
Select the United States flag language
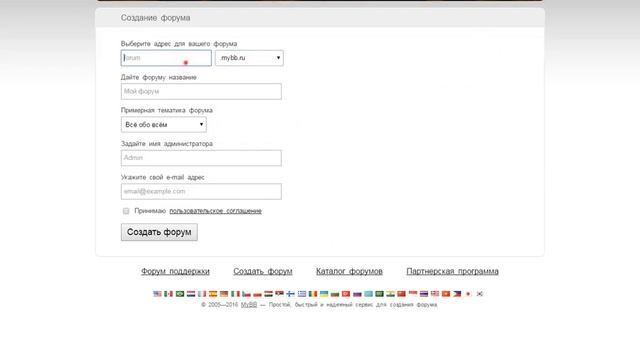click(157, 294)
